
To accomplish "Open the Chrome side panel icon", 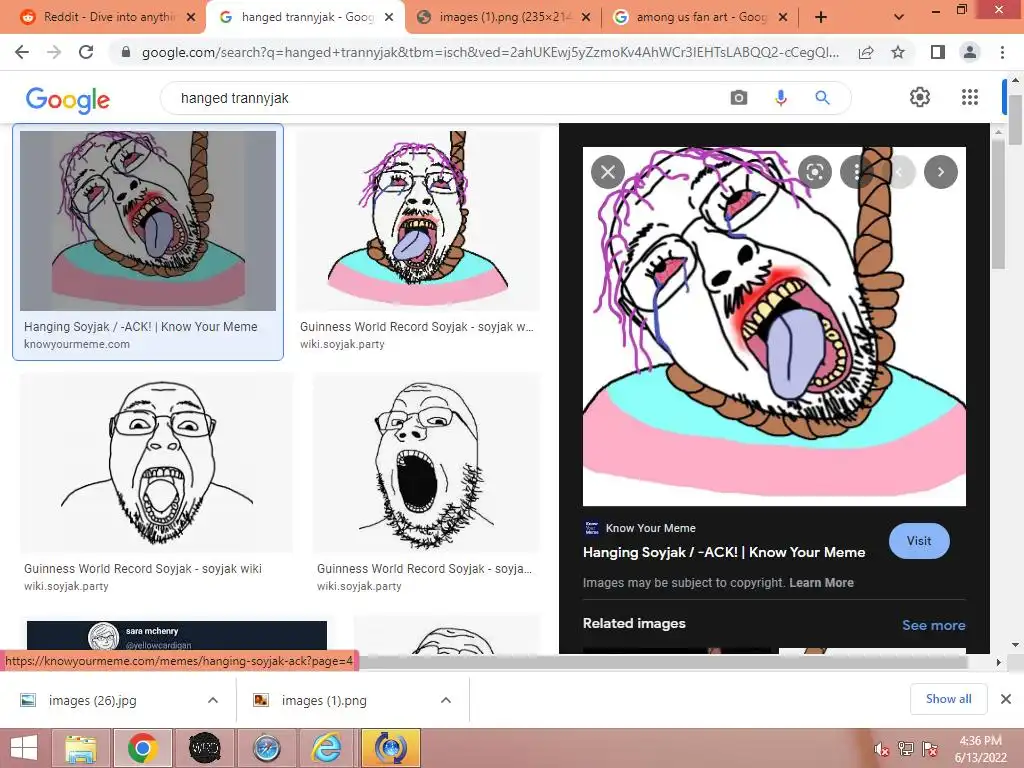I will click(938, 52).
